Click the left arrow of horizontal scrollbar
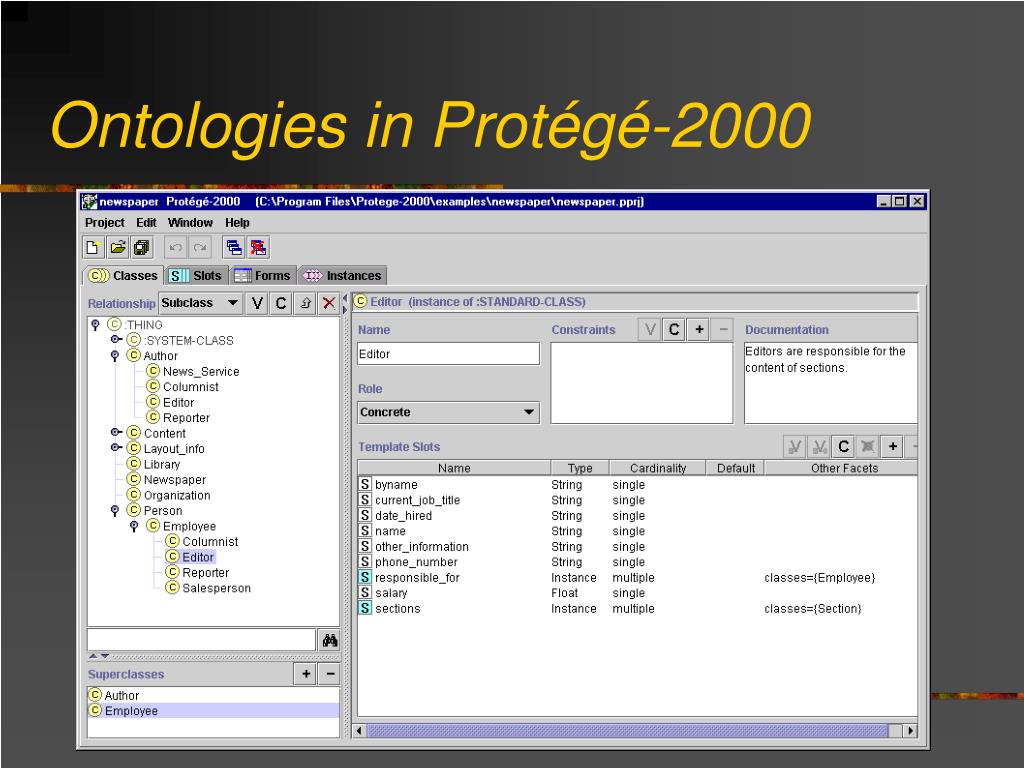Image resolution: width=1024 pixels, height=768 pixels. (359, 731)
